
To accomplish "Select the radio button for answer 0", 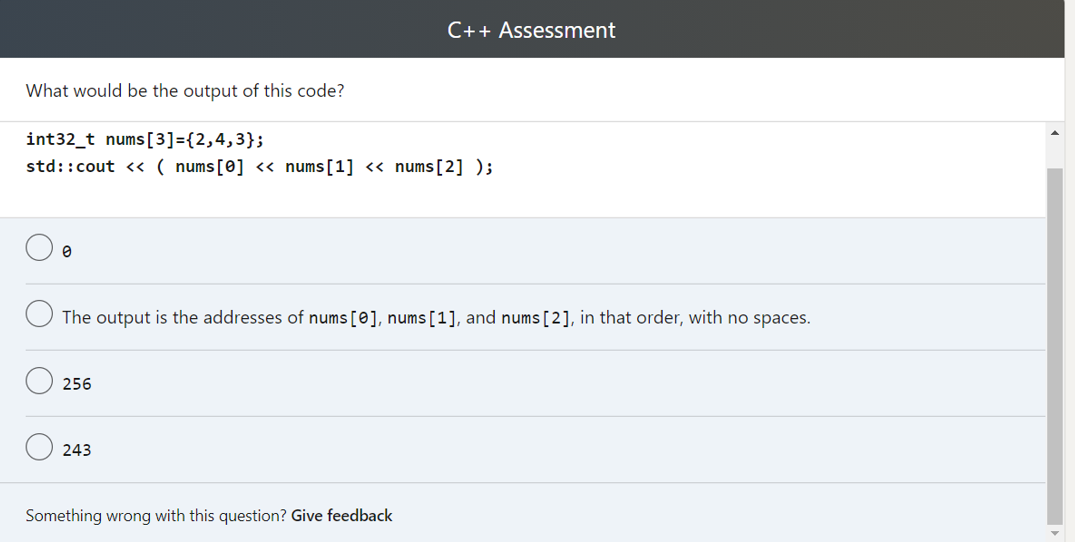I will [39, 247].
